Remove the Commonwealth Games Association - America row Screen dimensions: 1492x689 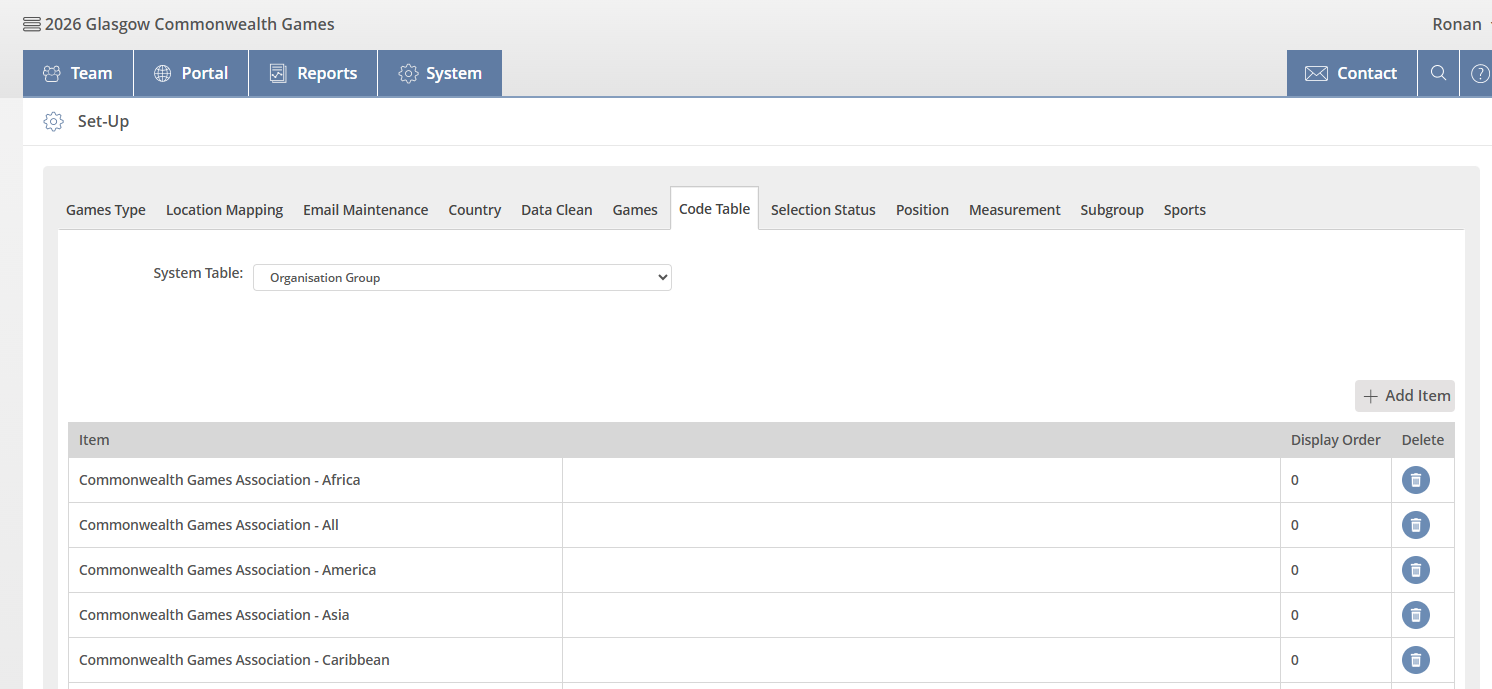click(1415, 570)
